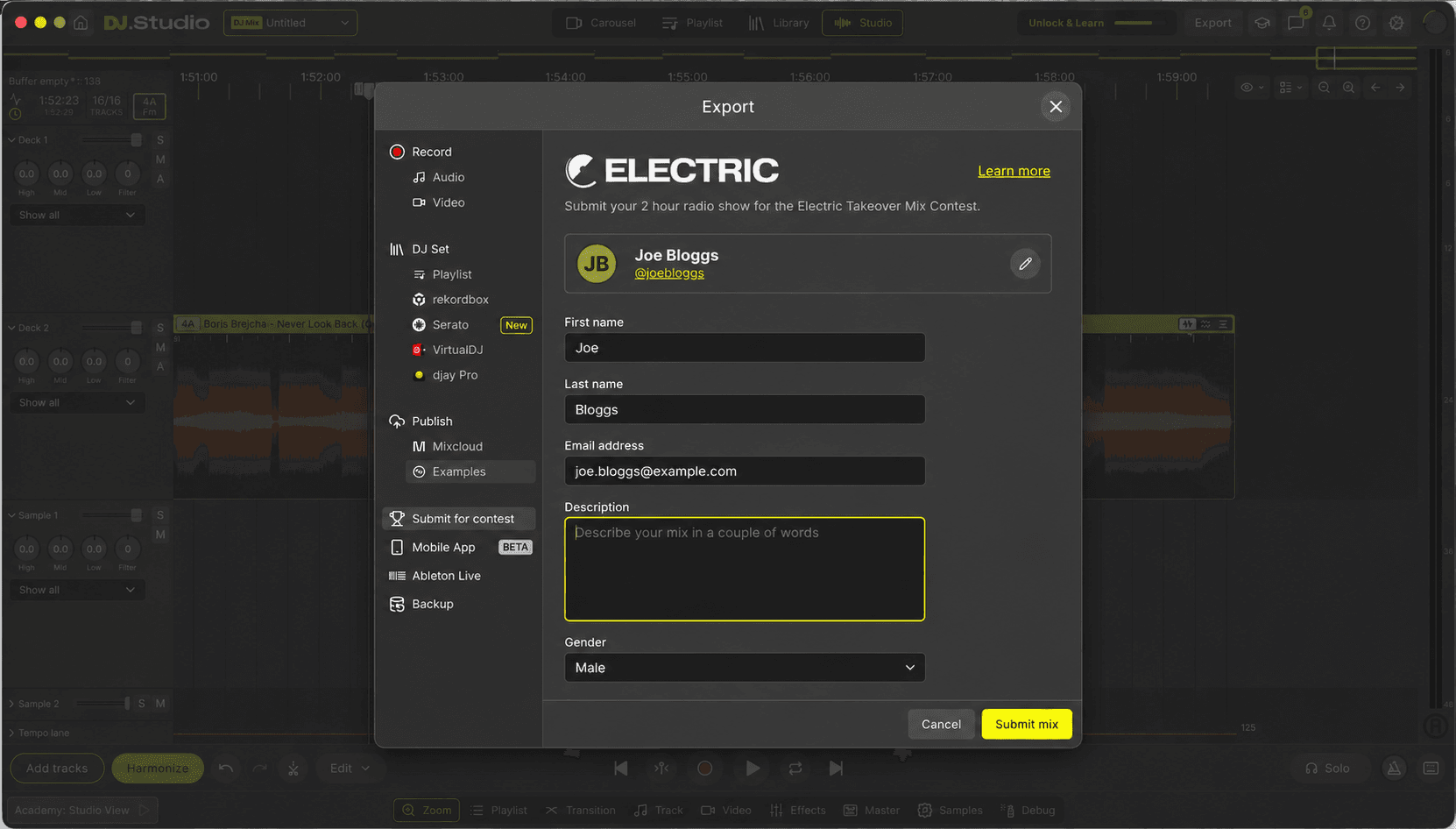The width and height of the screenshot is (1456, 829).
Task: Open the Learn more link
Action: pyautogui.click(x=1014, y=171)
